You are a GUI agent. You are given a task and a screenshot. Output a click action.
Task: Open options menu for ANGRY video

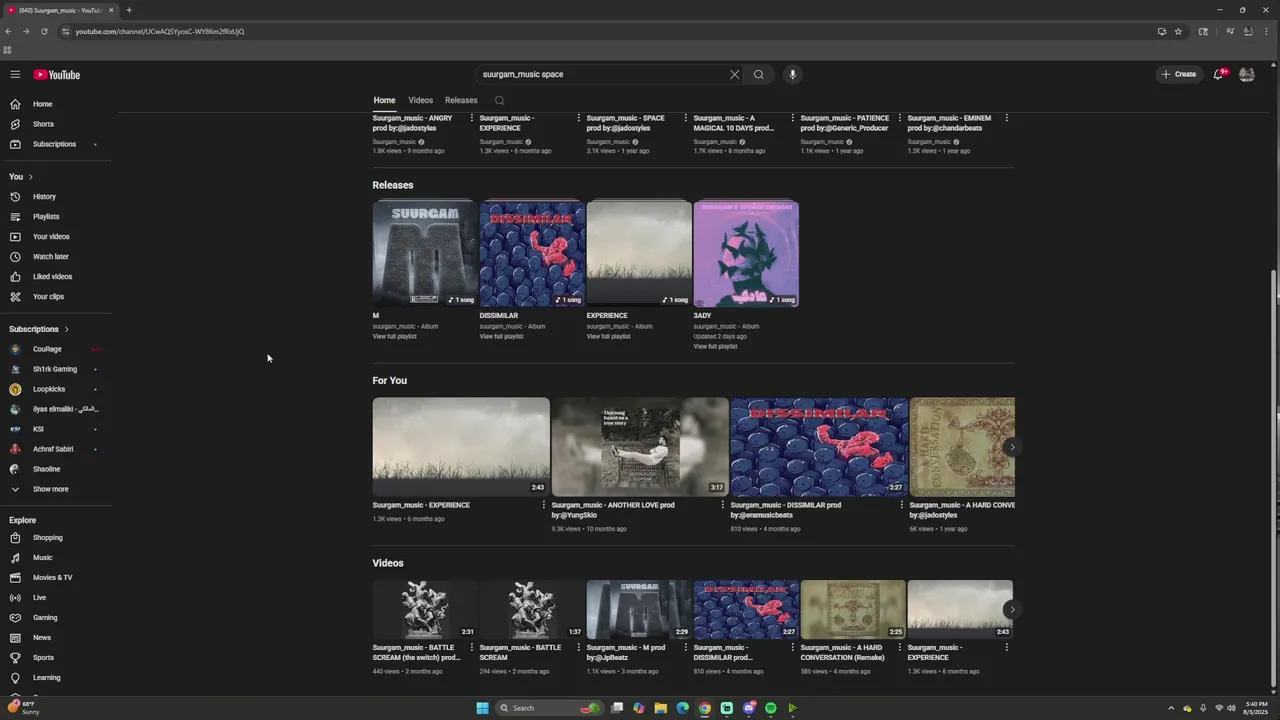click(471, 118)
